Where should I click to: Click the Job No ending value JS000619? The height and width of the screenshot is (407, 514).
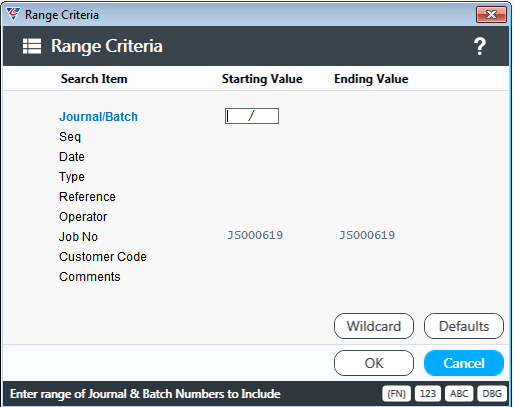coord(367,235)
